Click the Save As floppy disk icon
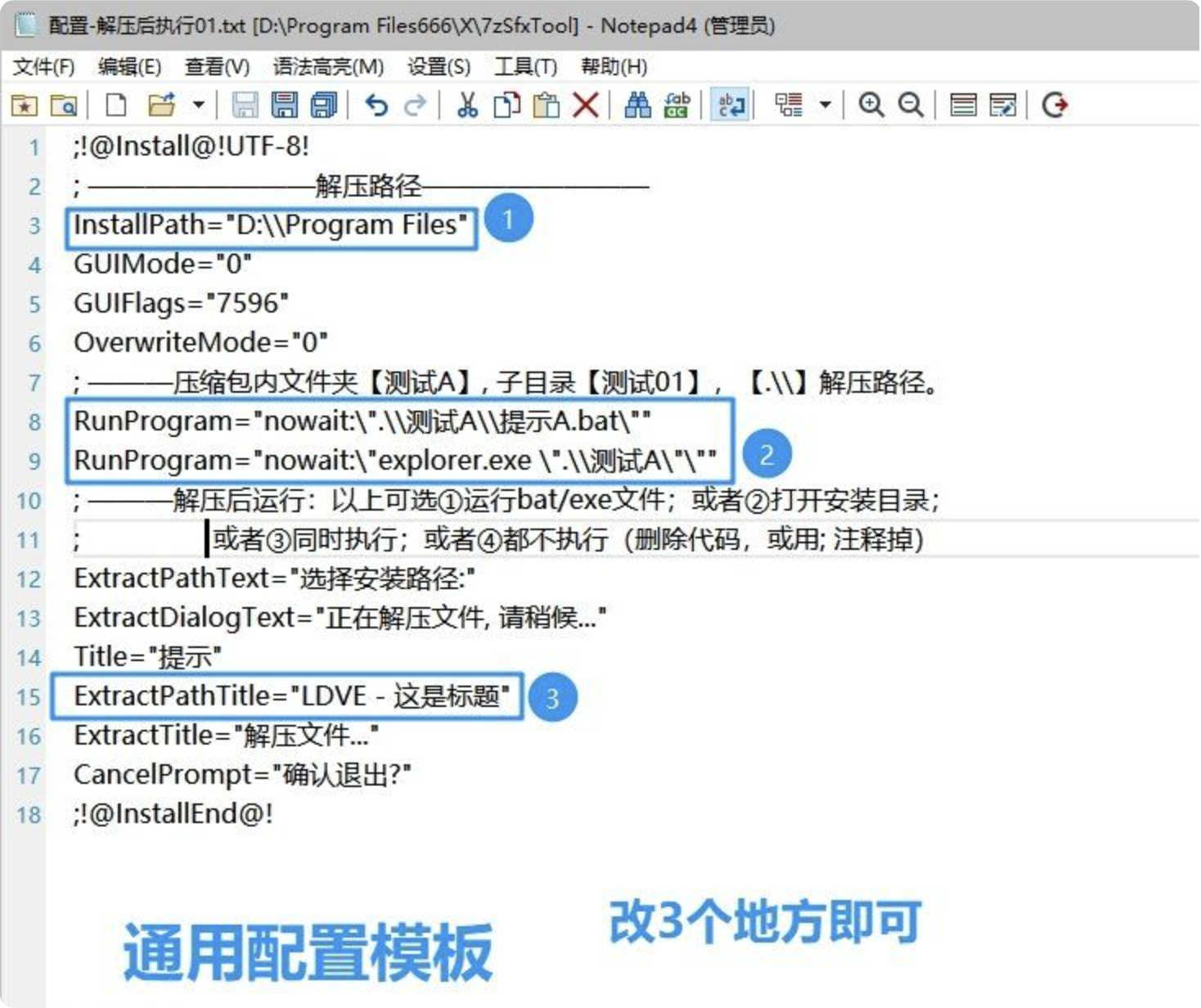The image size is (1201, 1008). tap(285, 105)
